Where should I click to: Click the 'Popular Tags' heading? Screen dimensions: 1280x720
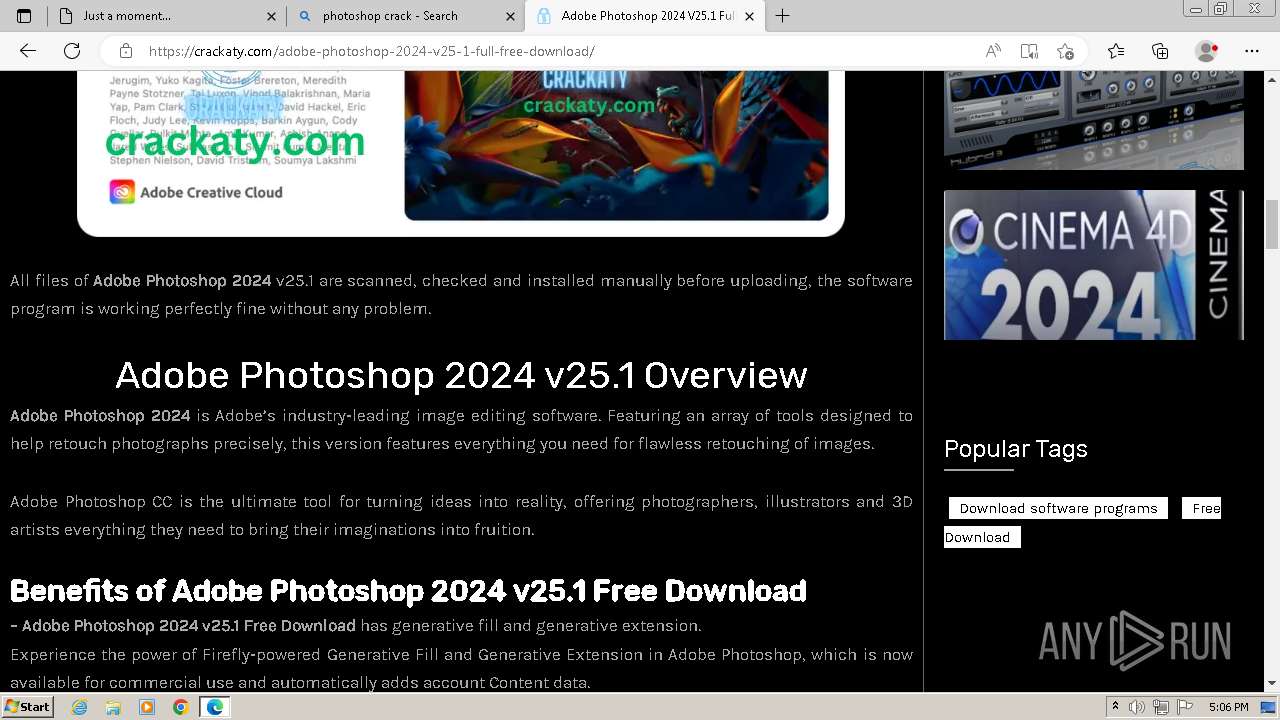click(1016, 448)
